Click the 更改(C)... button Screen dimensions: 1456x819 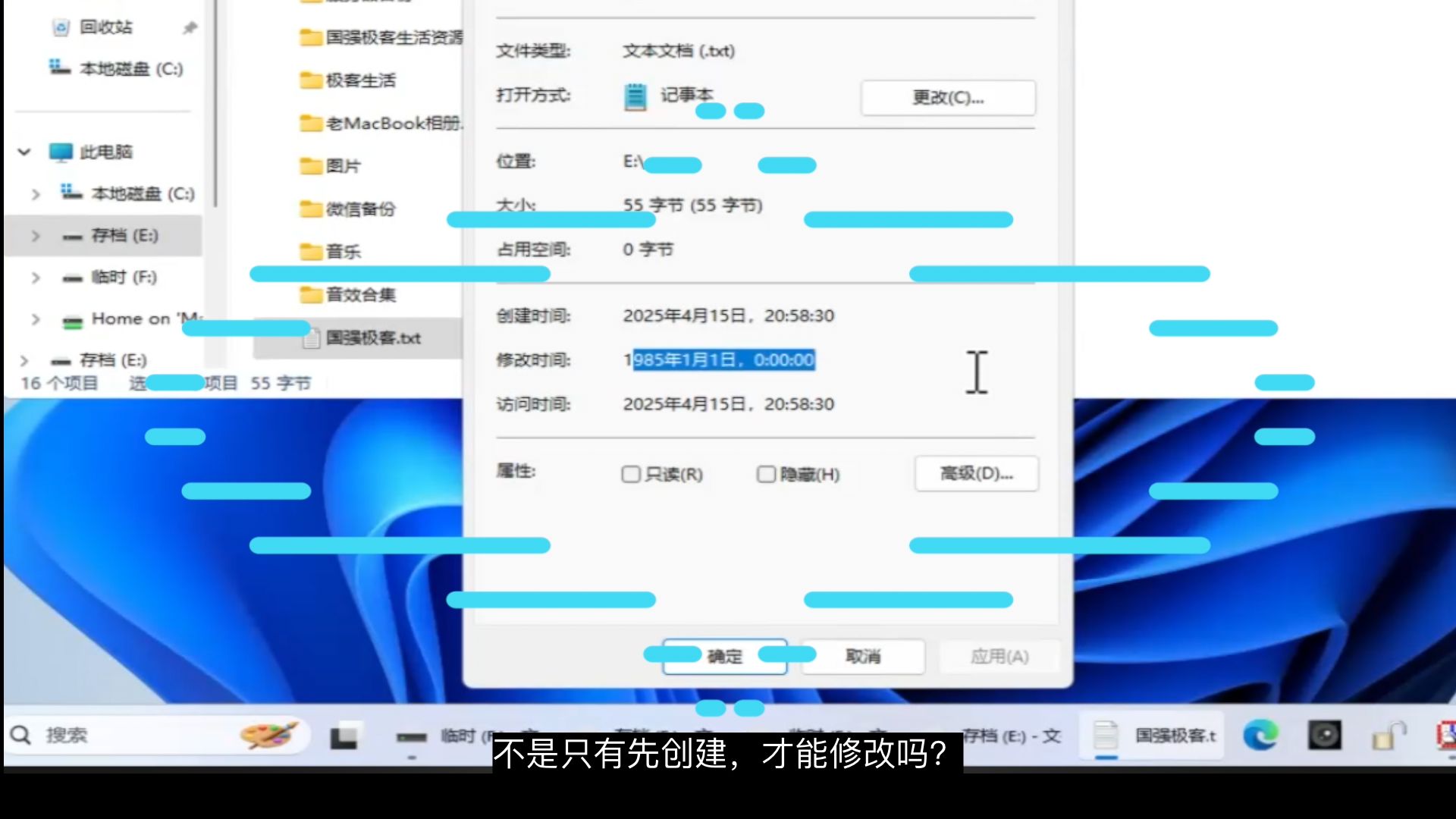click(948, 98)
